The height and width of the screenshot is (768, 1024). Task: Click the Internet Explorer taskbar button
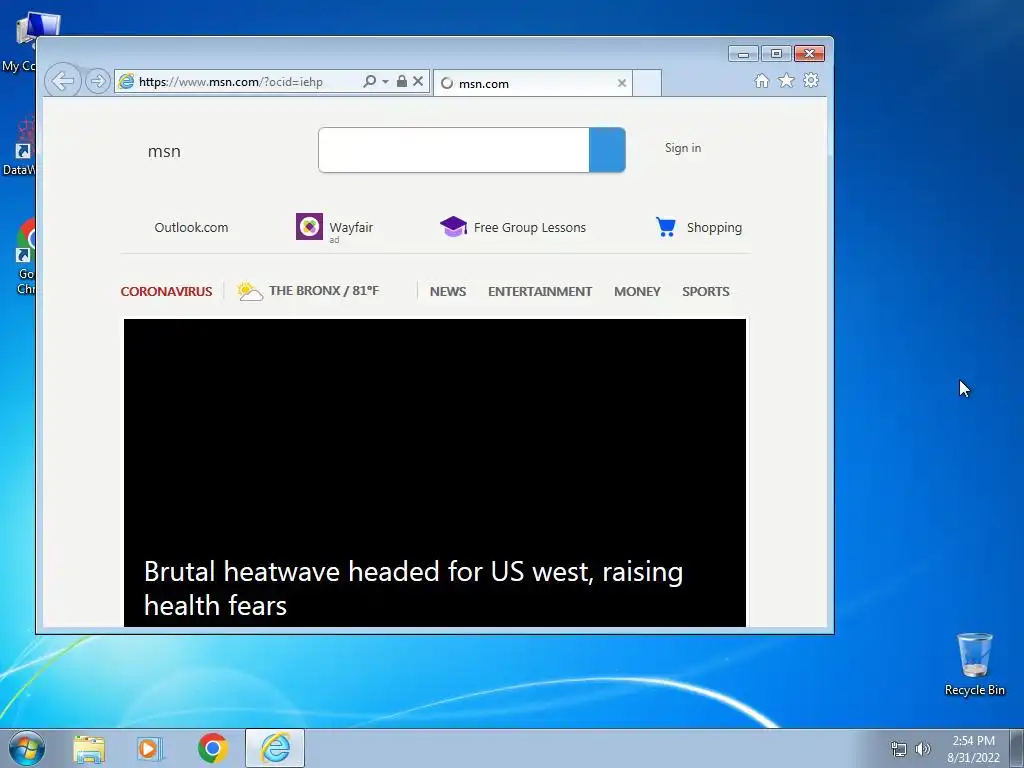pos(275,748)
